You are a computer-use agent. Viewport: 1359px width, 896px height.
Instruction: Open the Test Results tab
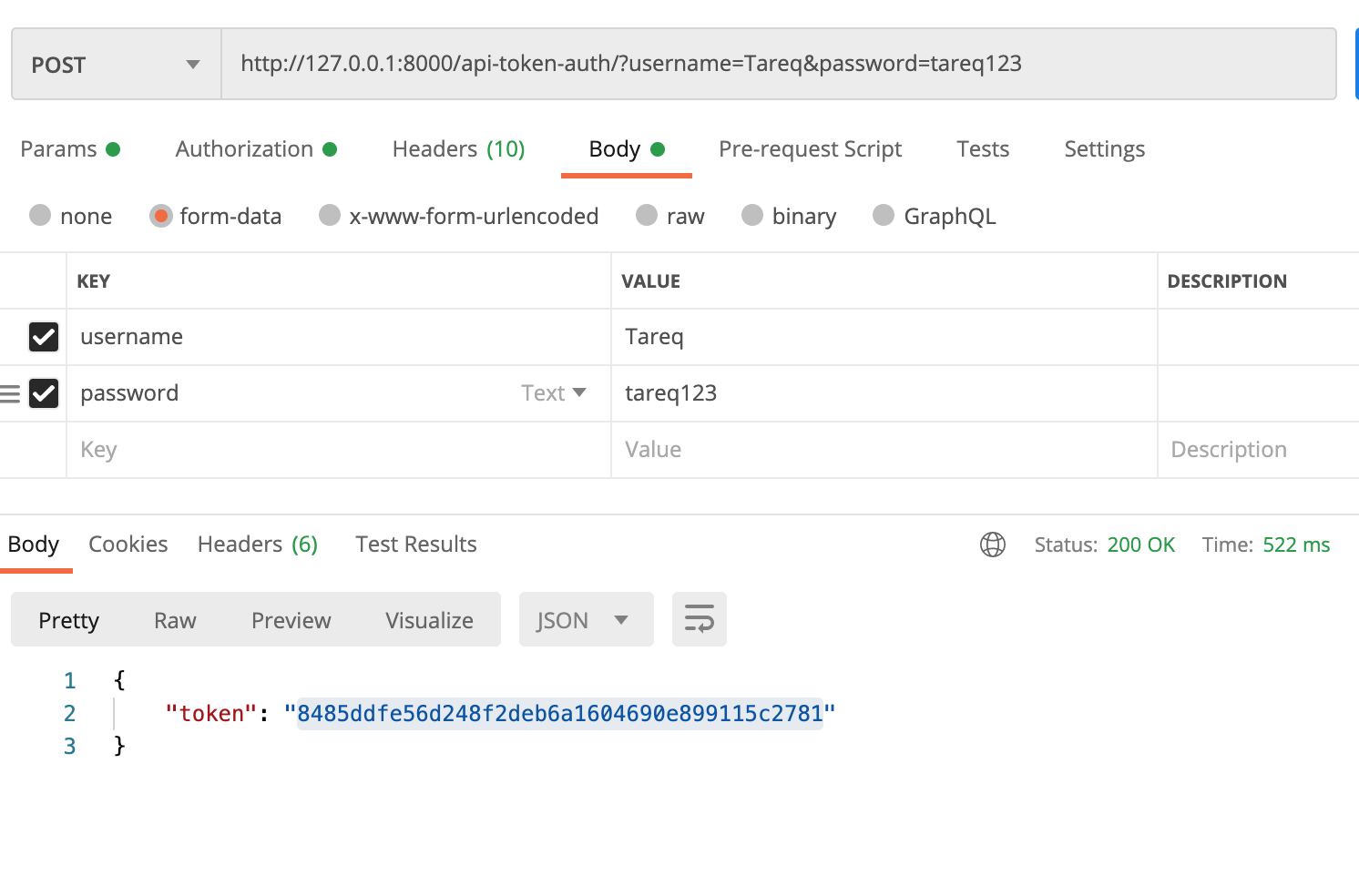click(x=416, y=545)
